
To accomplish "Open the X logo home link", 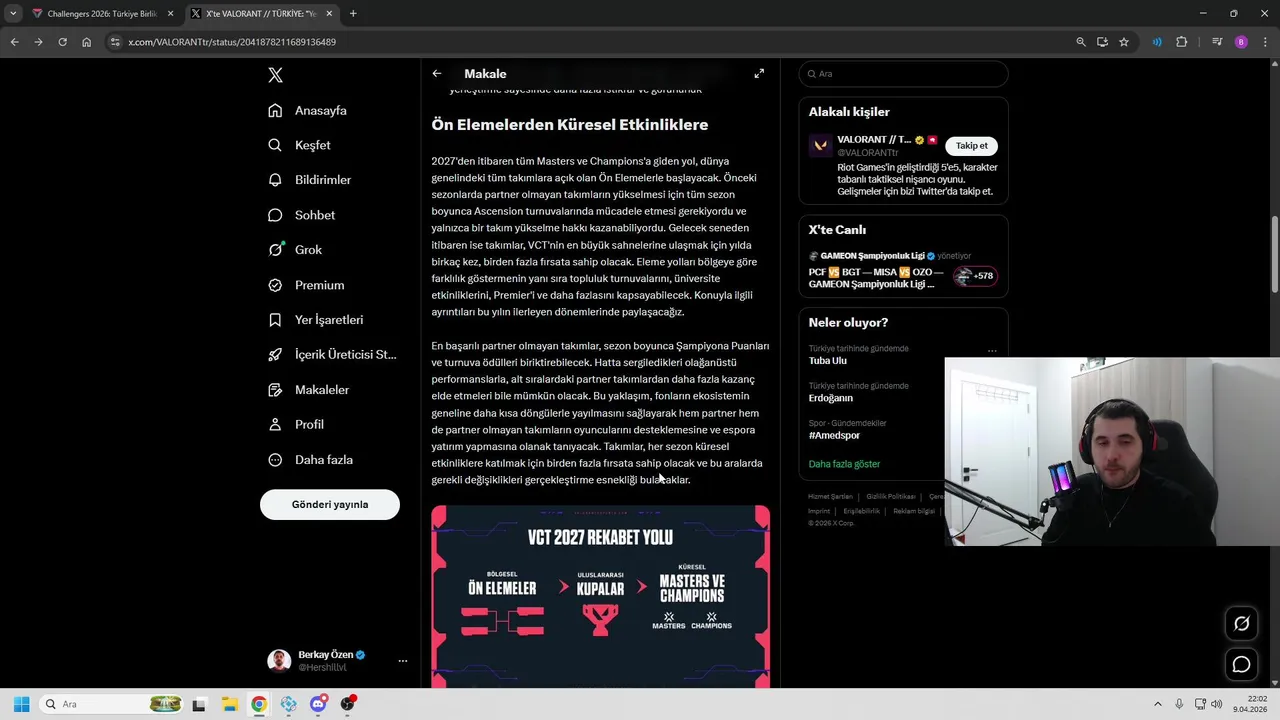I will pos(276,75).
